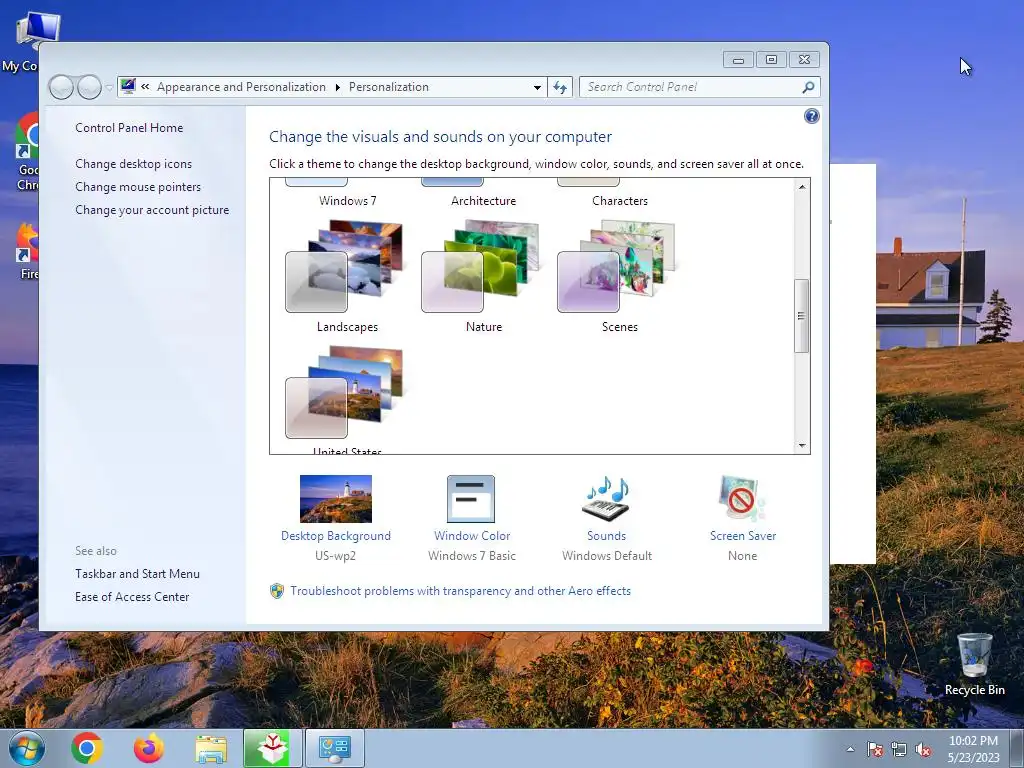
Task: Select the Characters theme label
Action: (x=620, y=200)
